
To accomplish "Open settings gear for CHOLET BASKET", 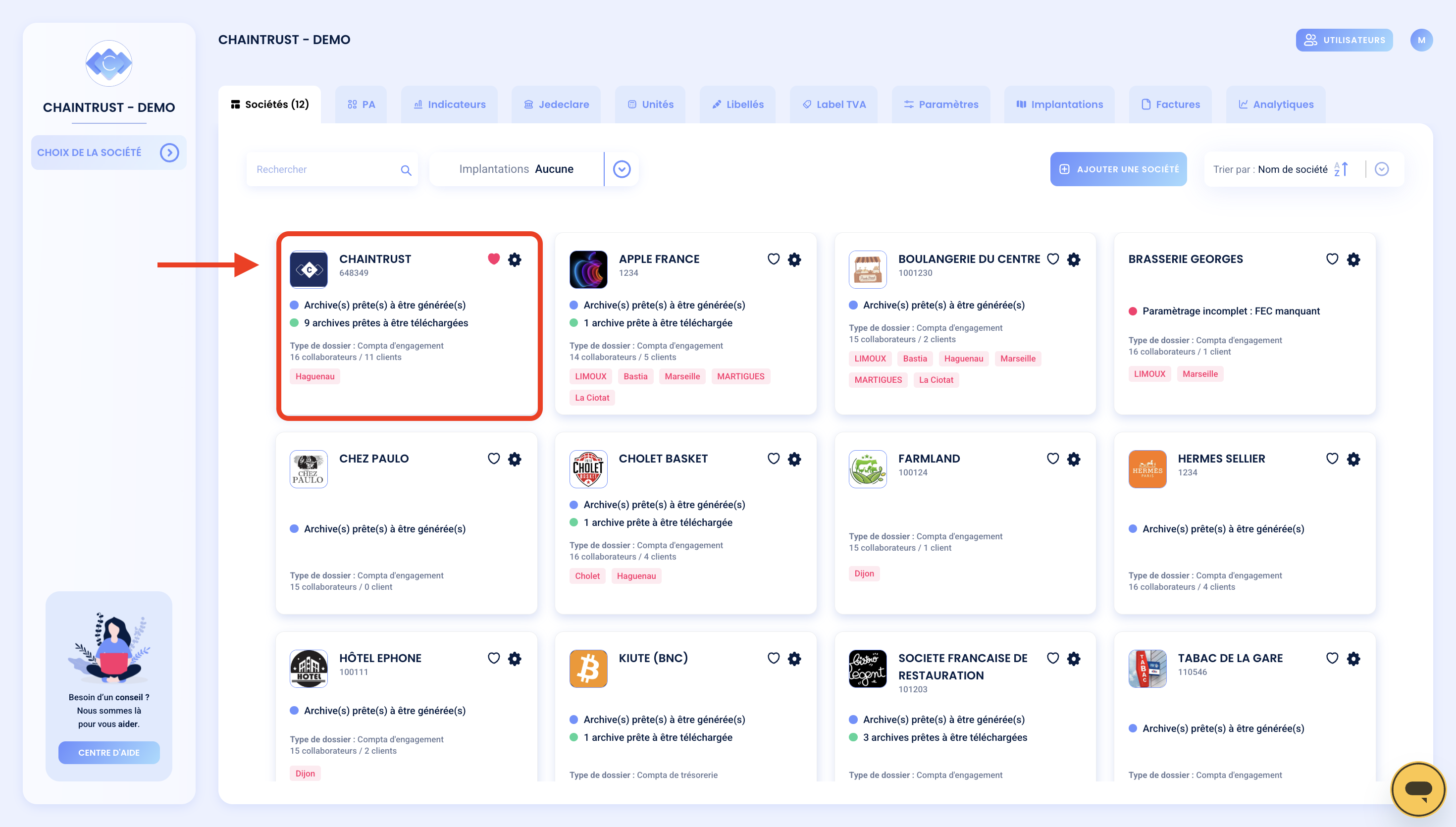I will point(794,459).
